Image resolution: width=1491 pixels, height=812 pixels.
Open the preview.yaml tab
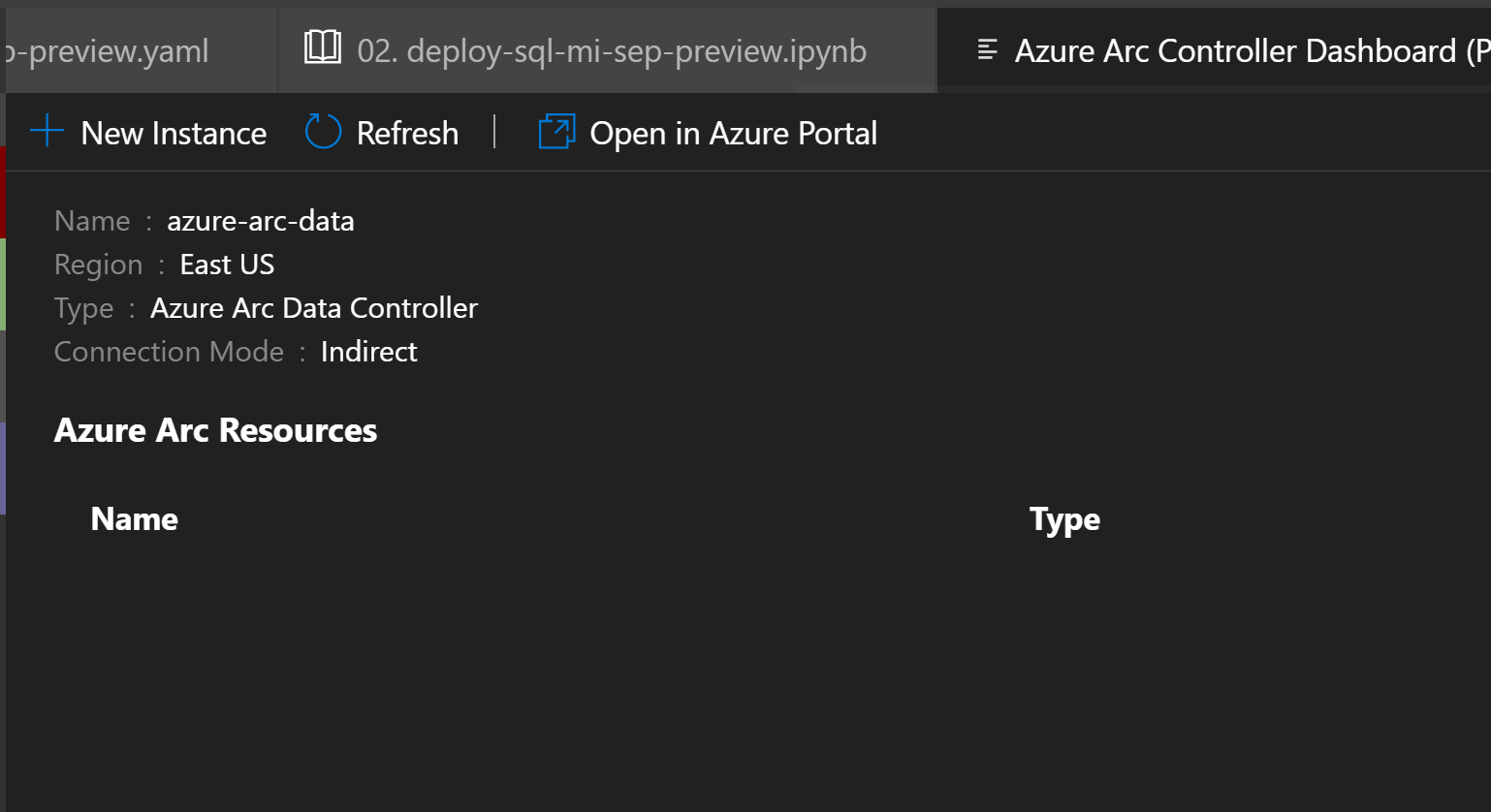107,48
